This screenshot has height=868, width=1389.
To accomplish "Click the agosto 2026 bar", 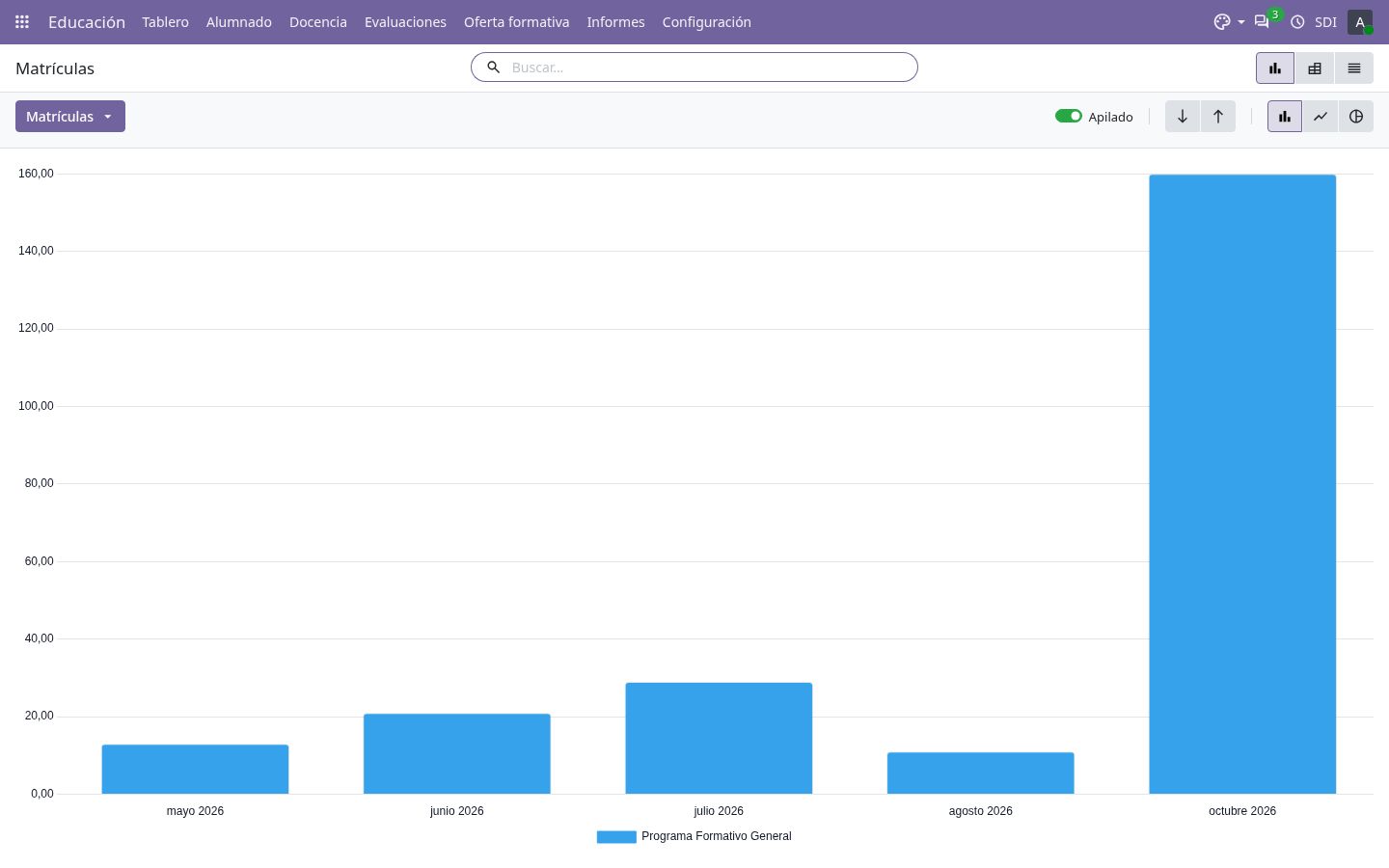I will coord(981,773).
